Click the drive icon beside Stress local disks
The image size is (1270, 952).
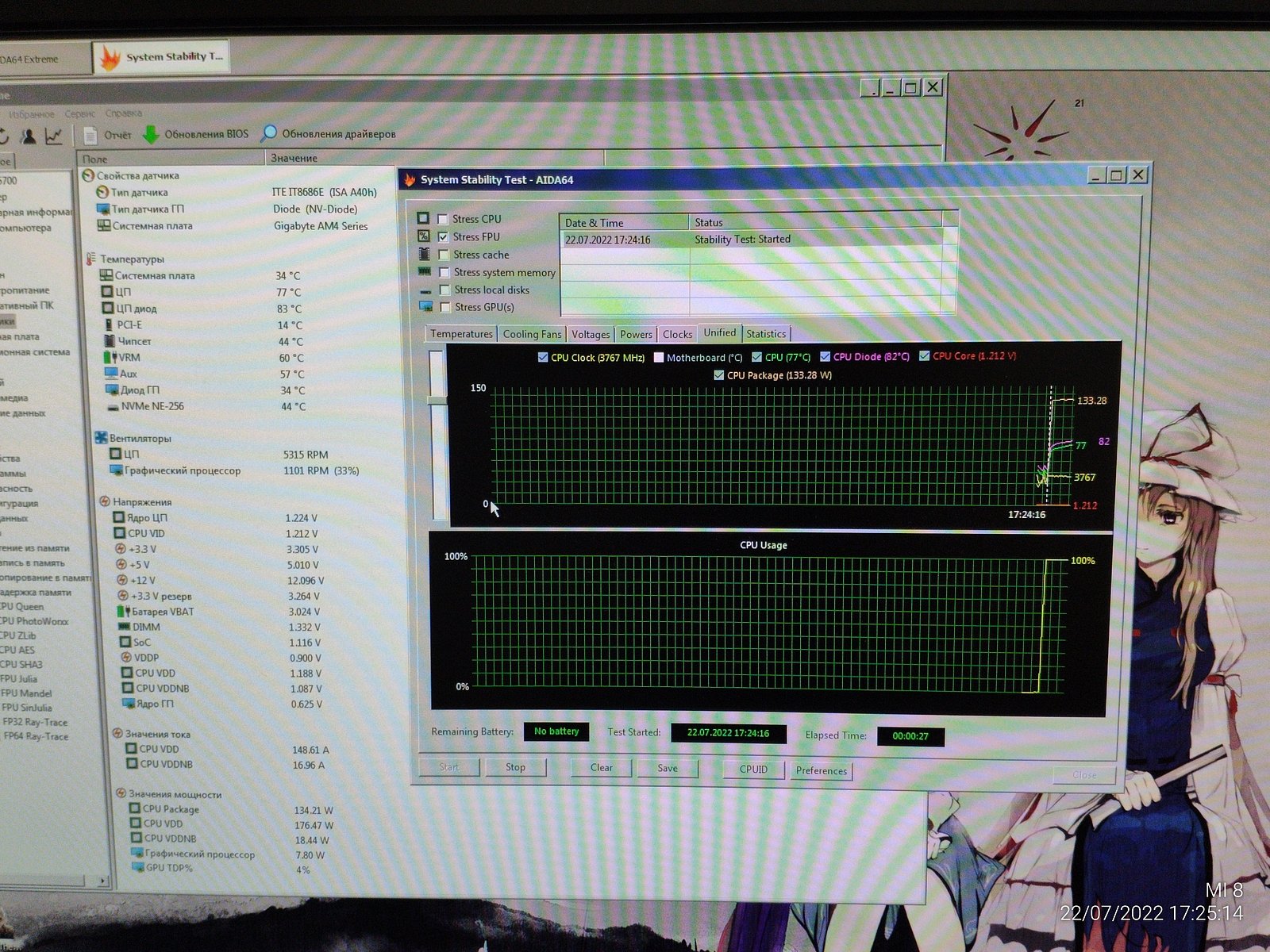[425, 290]
